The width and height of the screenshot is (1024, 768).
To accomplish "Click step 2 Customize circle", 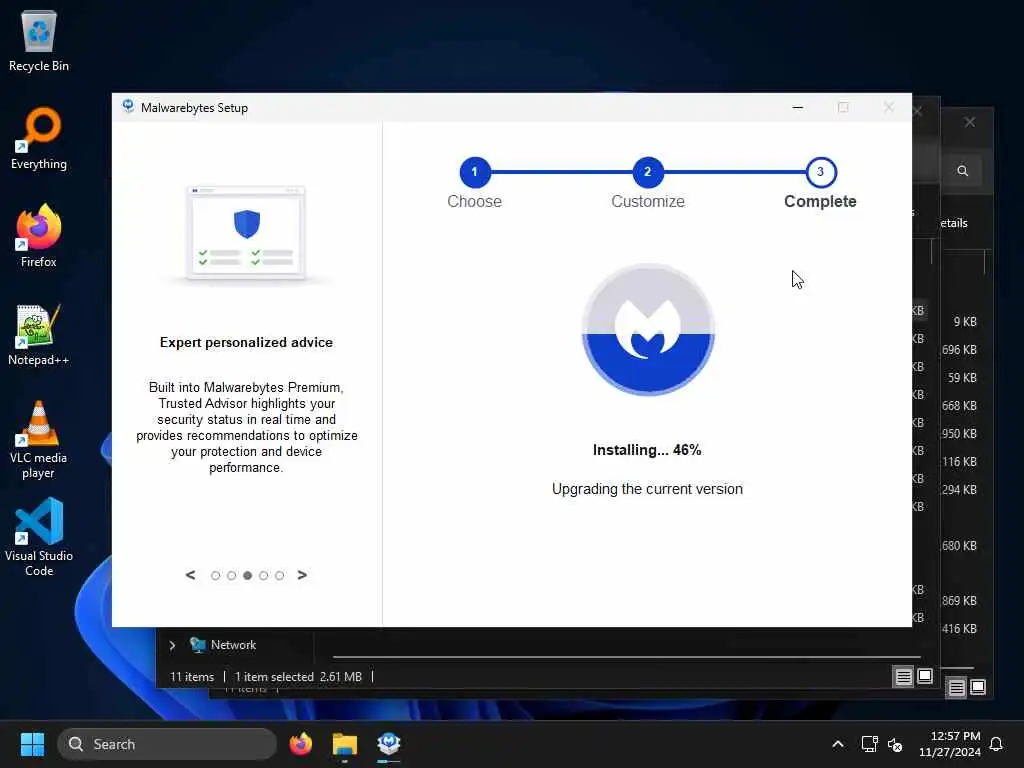I will pyautogui.click(x=648, y=172).
